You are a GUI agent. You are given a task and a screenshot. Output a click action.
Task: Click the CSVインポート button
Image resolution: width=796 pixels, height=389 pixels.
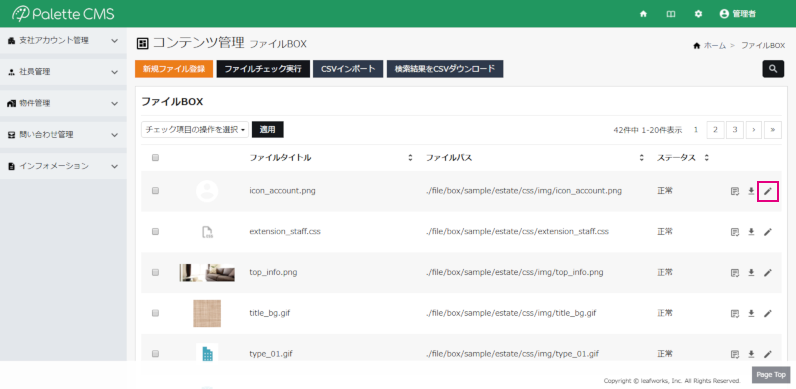tap(348, 69)
